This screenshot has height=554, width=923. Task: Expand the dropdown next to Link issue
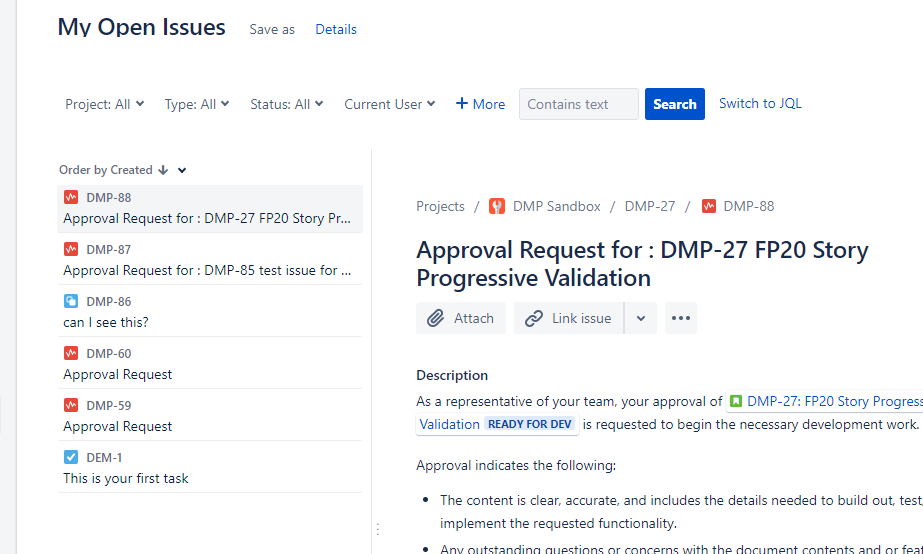click(641, 318)
